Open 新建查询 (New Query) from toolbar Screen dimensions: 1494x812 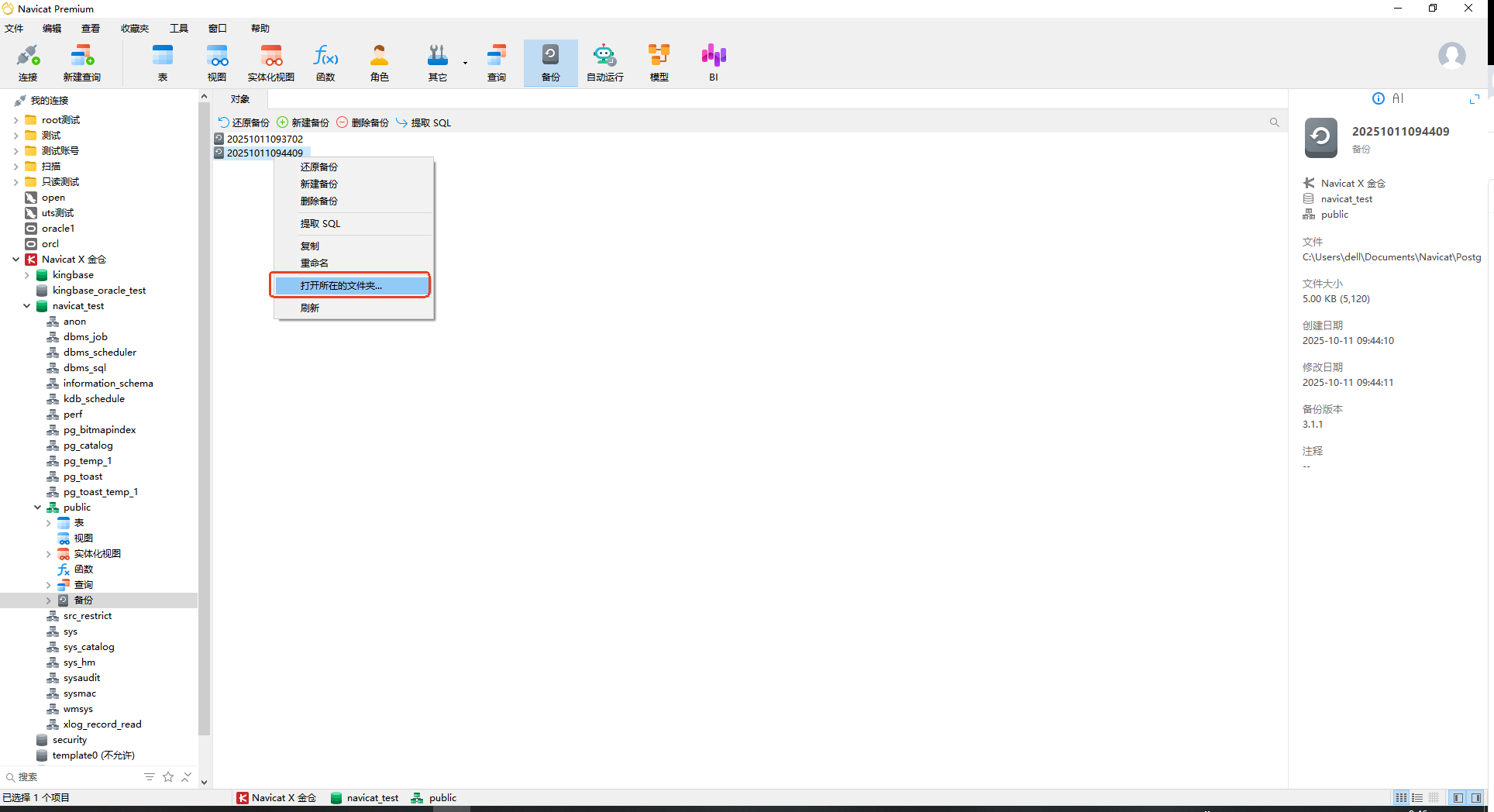[82, 63]
